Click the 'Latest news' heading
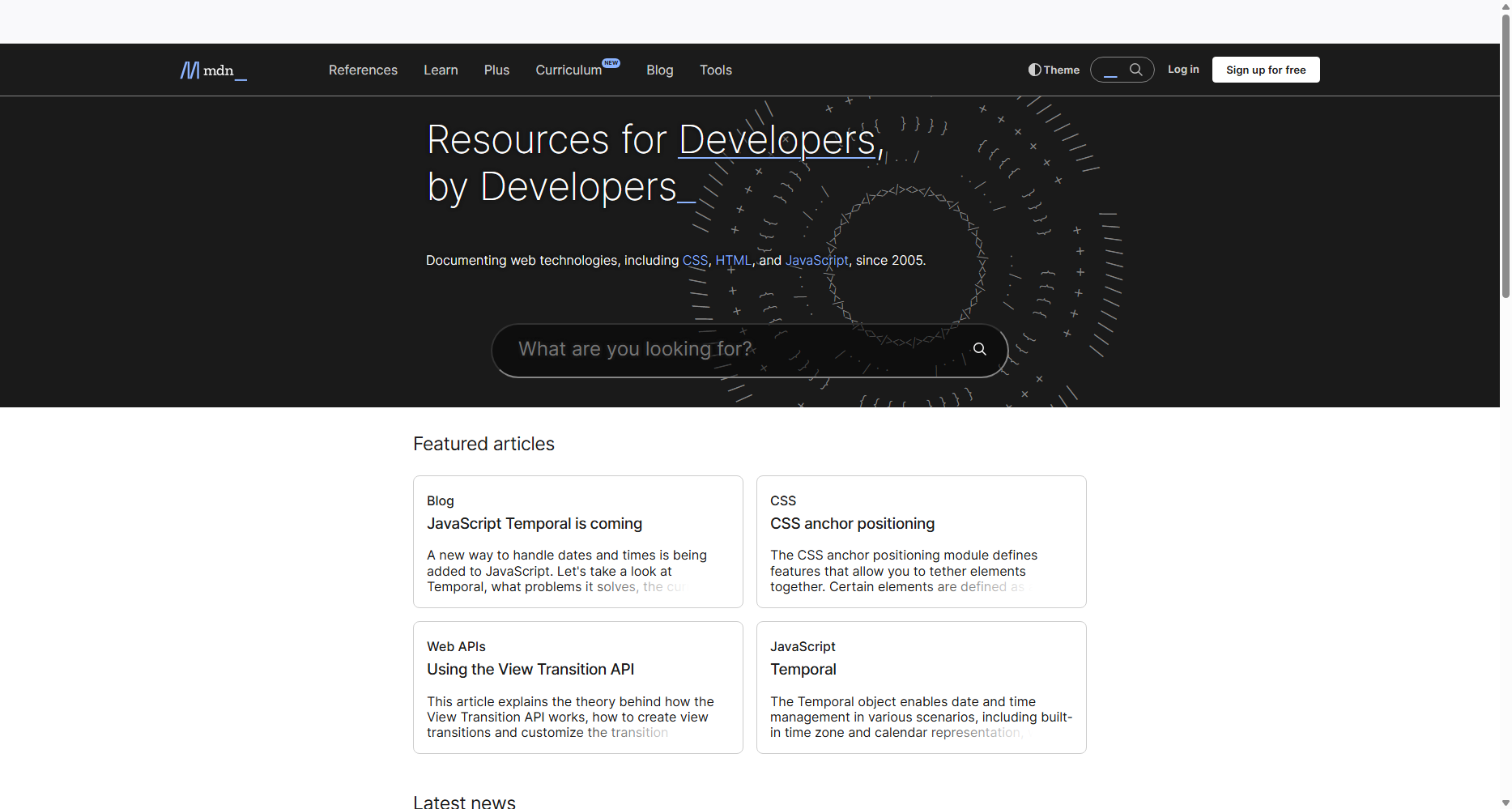The image size is (1512, 809). [464, 802]
